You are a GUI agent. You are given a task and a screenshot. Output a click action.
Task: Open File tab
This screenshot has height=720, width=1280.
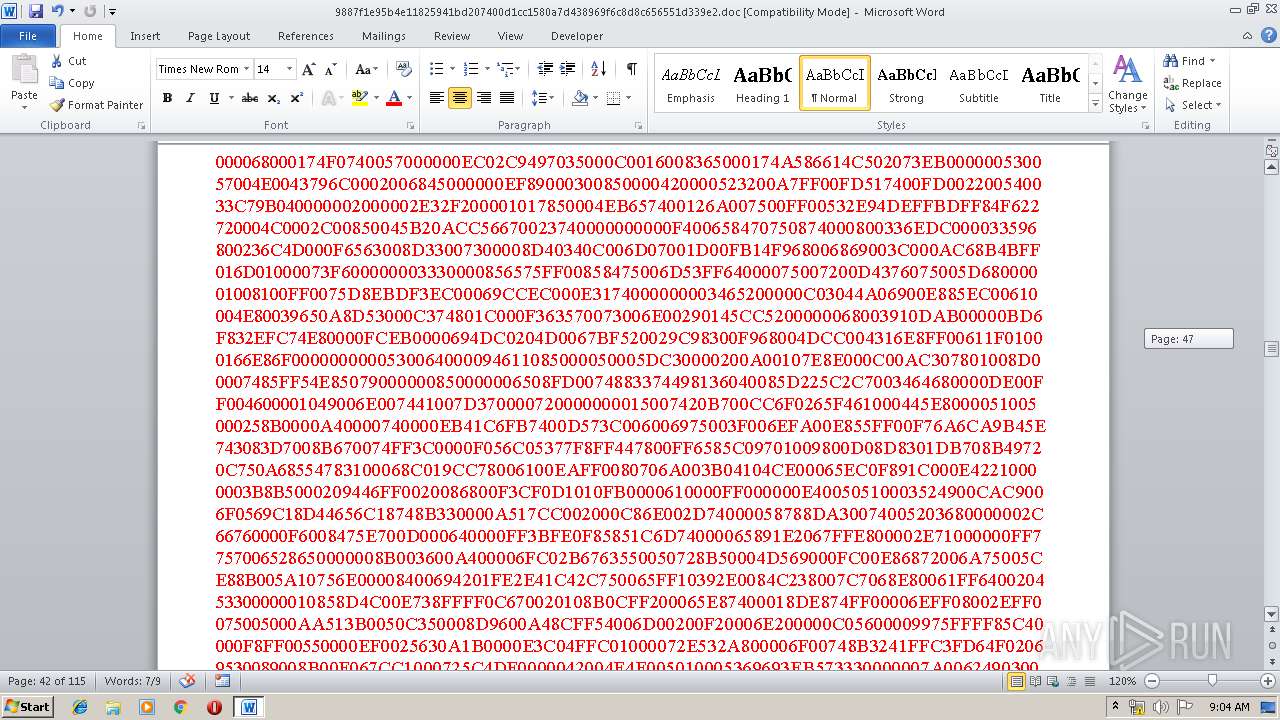(x=28, y=36)
